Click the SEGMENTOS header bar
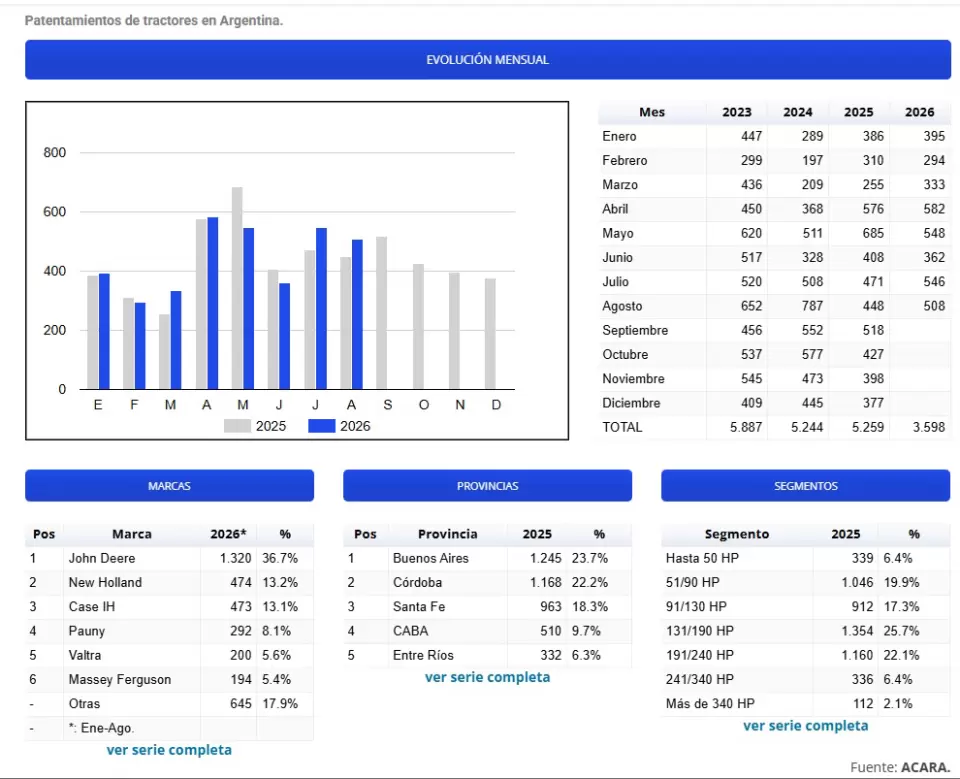960x779 pixels. pyautogui.click(x=806, y=486)
